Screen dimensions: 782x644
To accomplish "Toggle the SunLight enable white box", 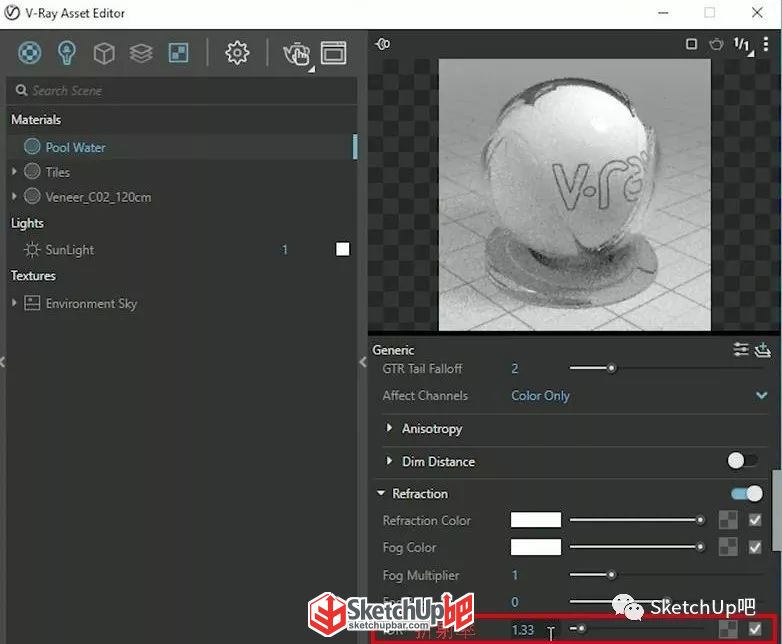I will coord(343,249).
